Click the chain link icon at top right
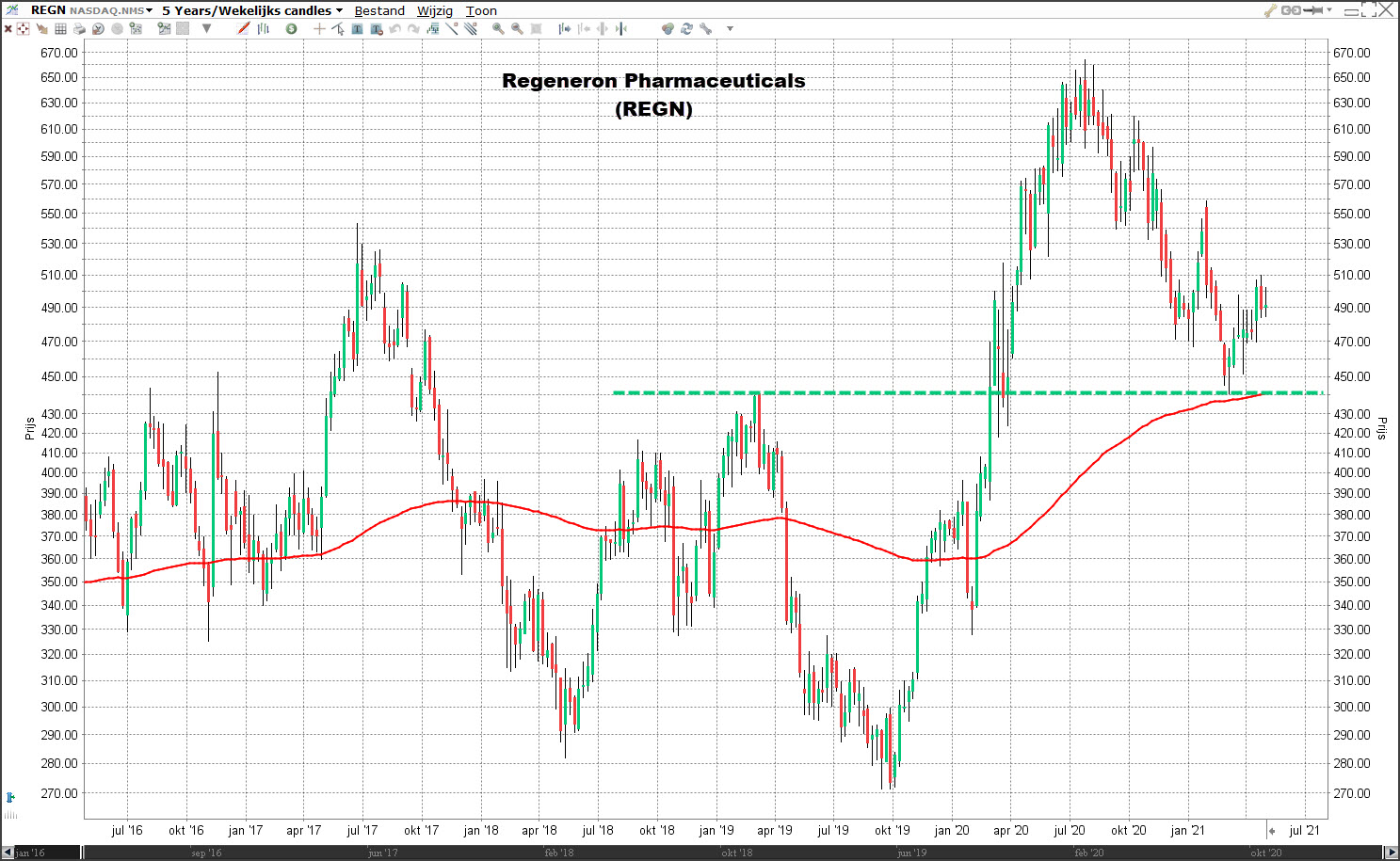This screenshot has width=1400, height=861. coord(1291,10)
